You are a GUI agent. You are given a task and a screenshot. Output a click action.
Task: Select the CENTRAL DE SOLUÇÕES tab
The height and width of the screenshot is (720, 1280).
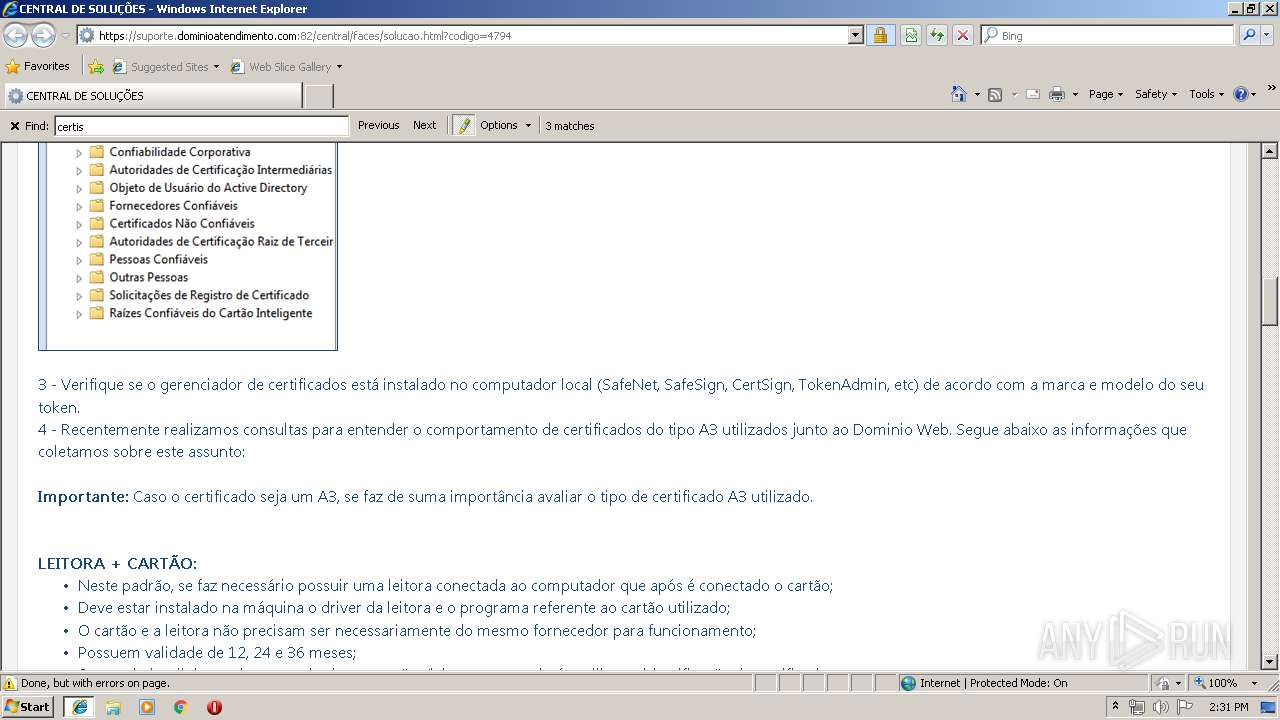(152, 96)
